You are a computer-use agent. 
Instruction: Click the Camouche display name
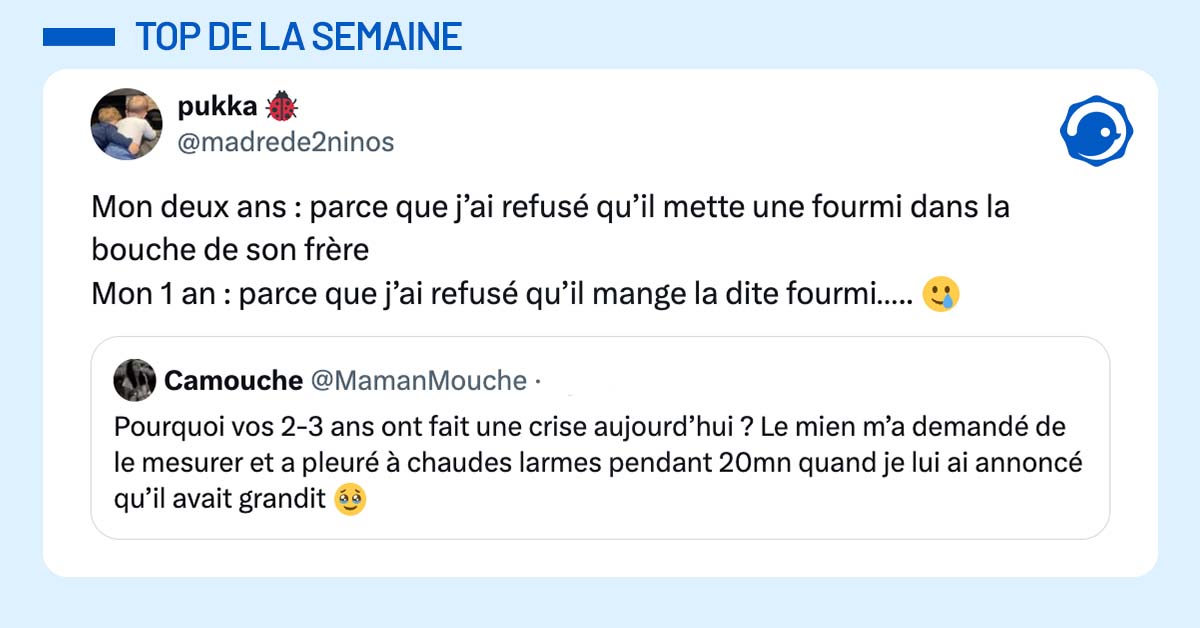[233, 380]
